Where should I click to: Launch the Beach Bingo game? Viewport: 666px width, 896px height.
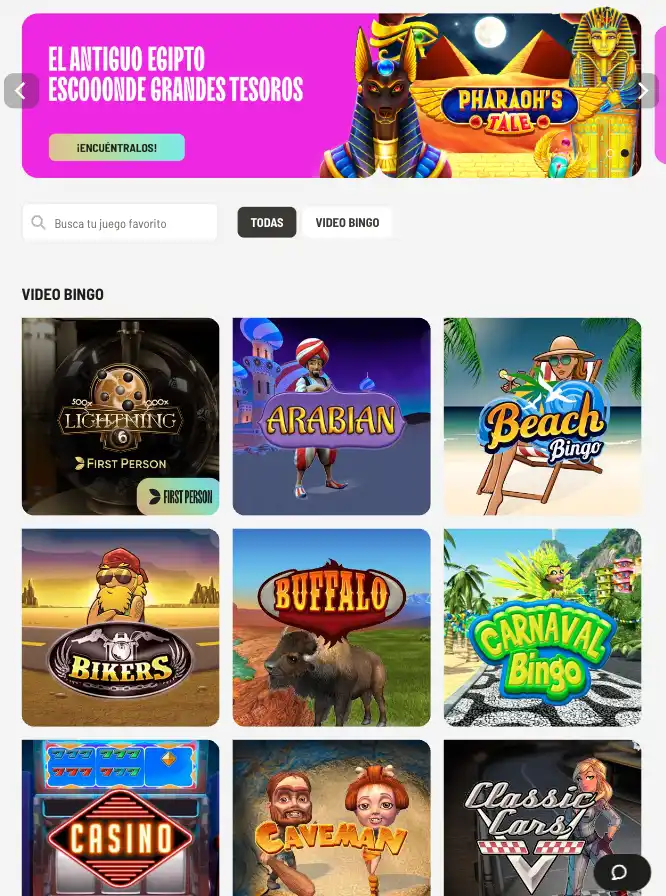click(543, 417)
